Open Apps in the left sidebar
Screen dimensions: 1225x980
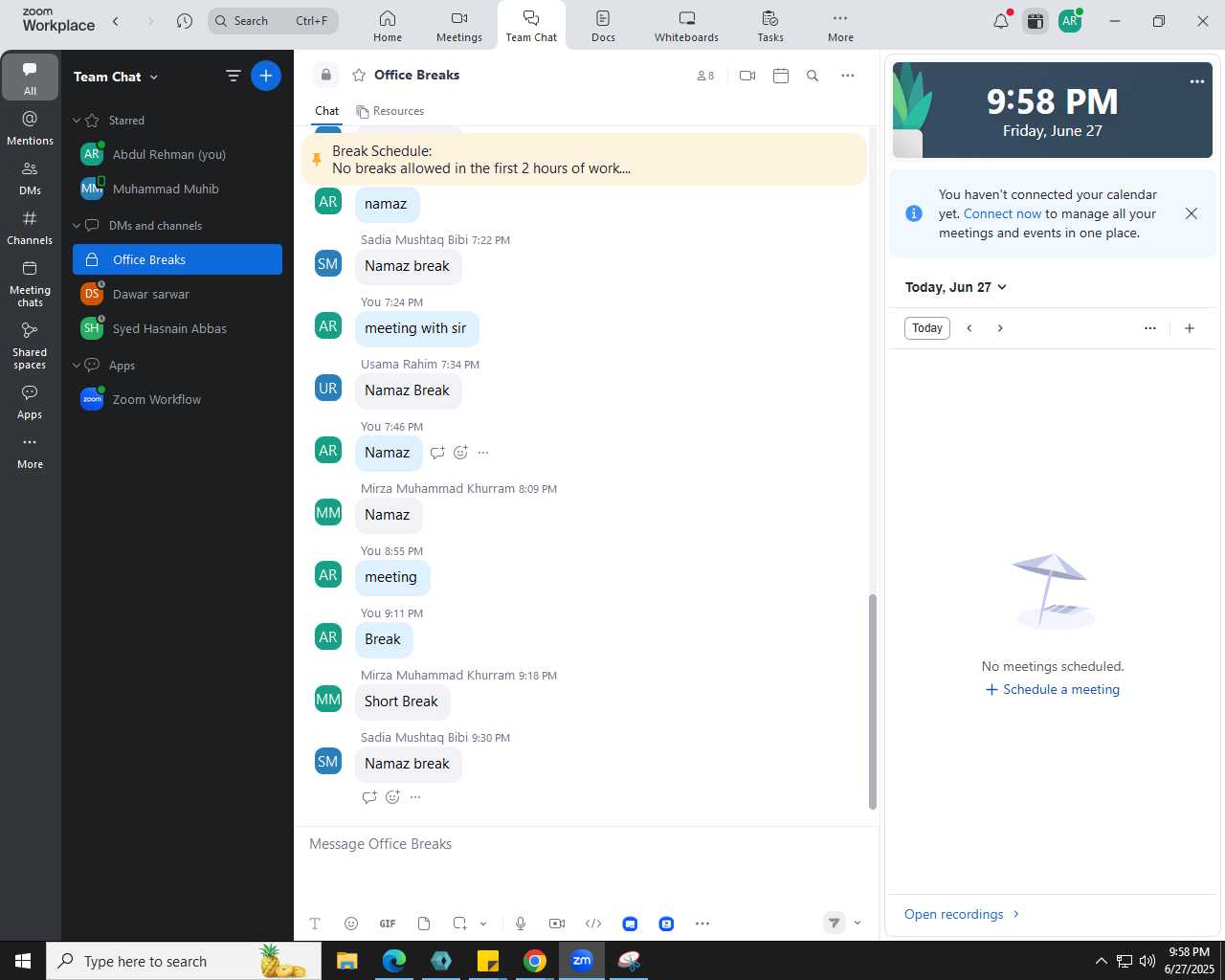(30, 402)
